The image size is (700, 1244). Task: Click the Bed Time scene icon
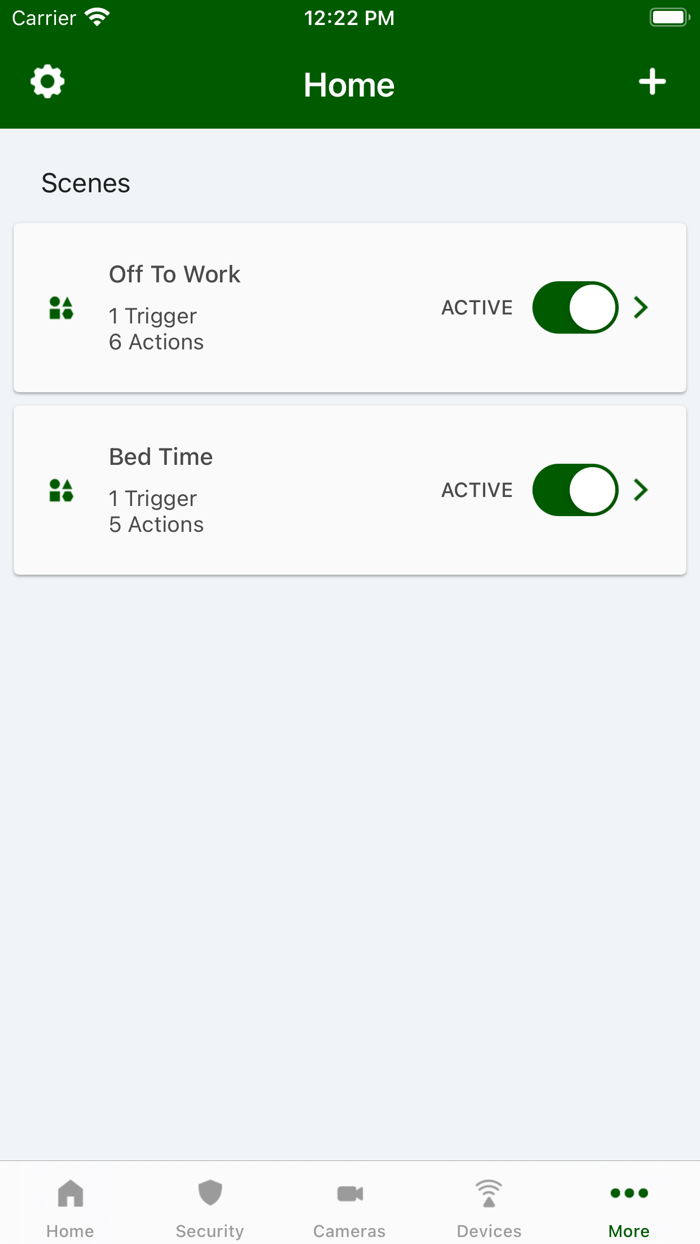[61, 490]
